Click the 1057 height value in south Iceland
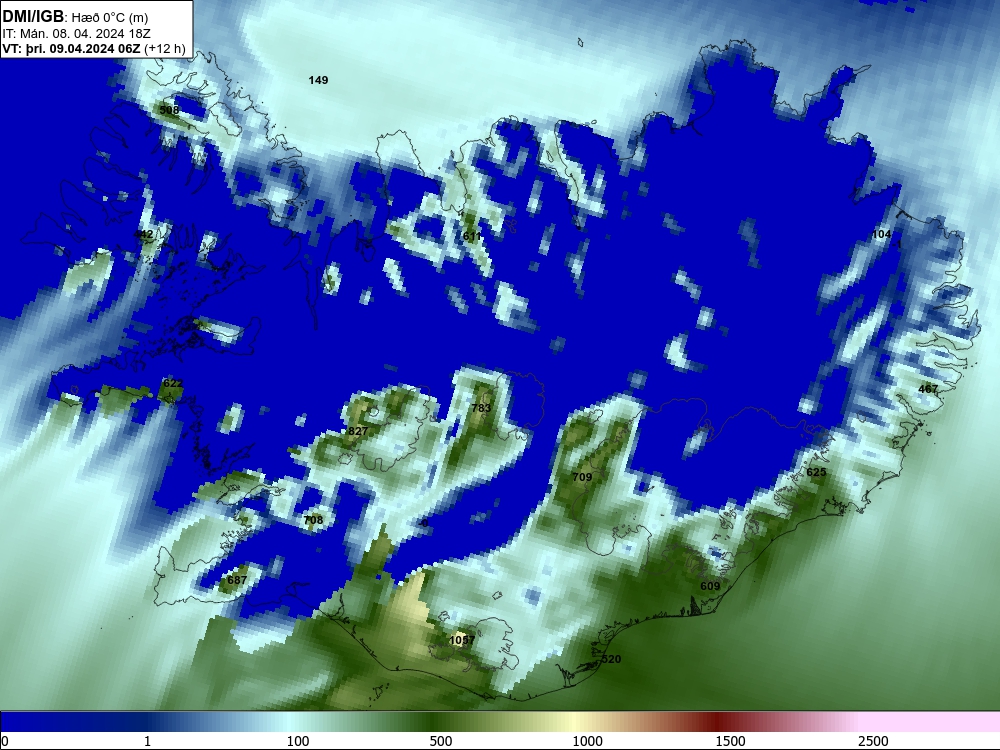1000x750 pixels. click(462, 640)
